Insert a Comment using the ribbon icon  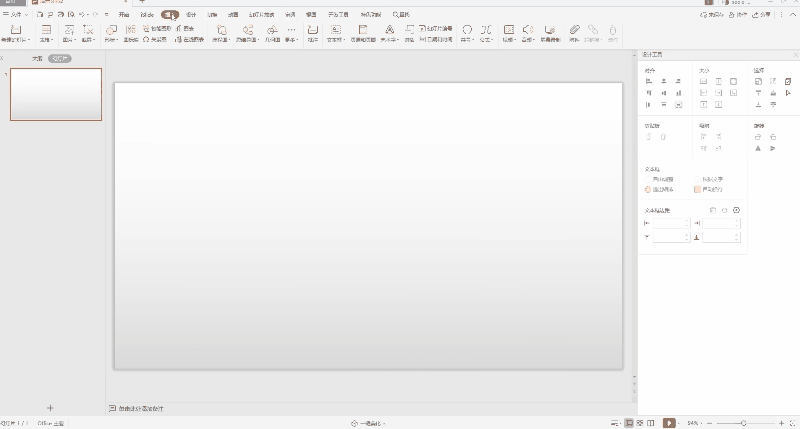(313, 30)
